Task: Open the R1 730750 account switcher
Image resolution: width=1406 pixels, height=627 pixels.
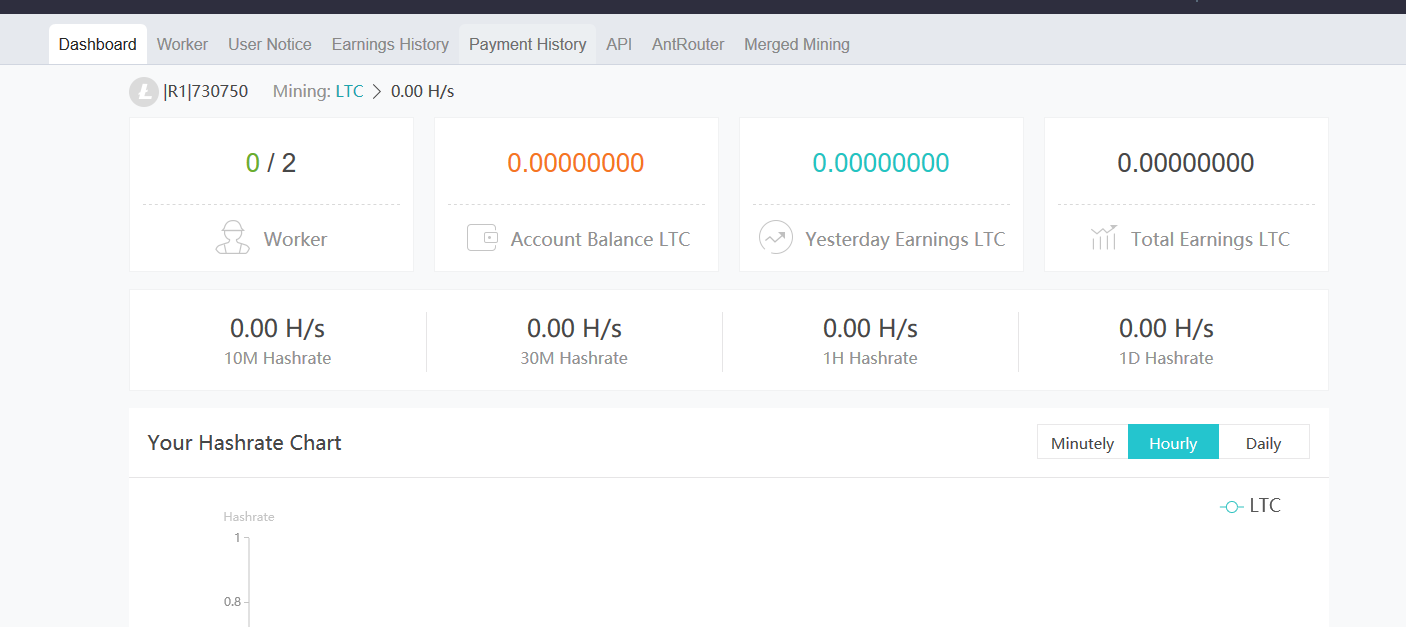Action: [206, 92]
